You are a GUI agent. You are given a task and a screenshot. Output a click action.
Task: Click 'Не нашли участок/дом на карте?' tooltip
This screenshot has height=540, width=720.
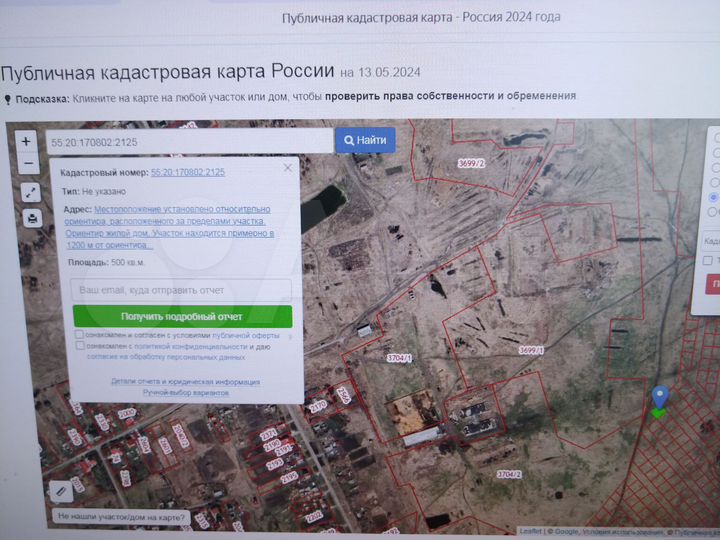(x=121, y=517)
